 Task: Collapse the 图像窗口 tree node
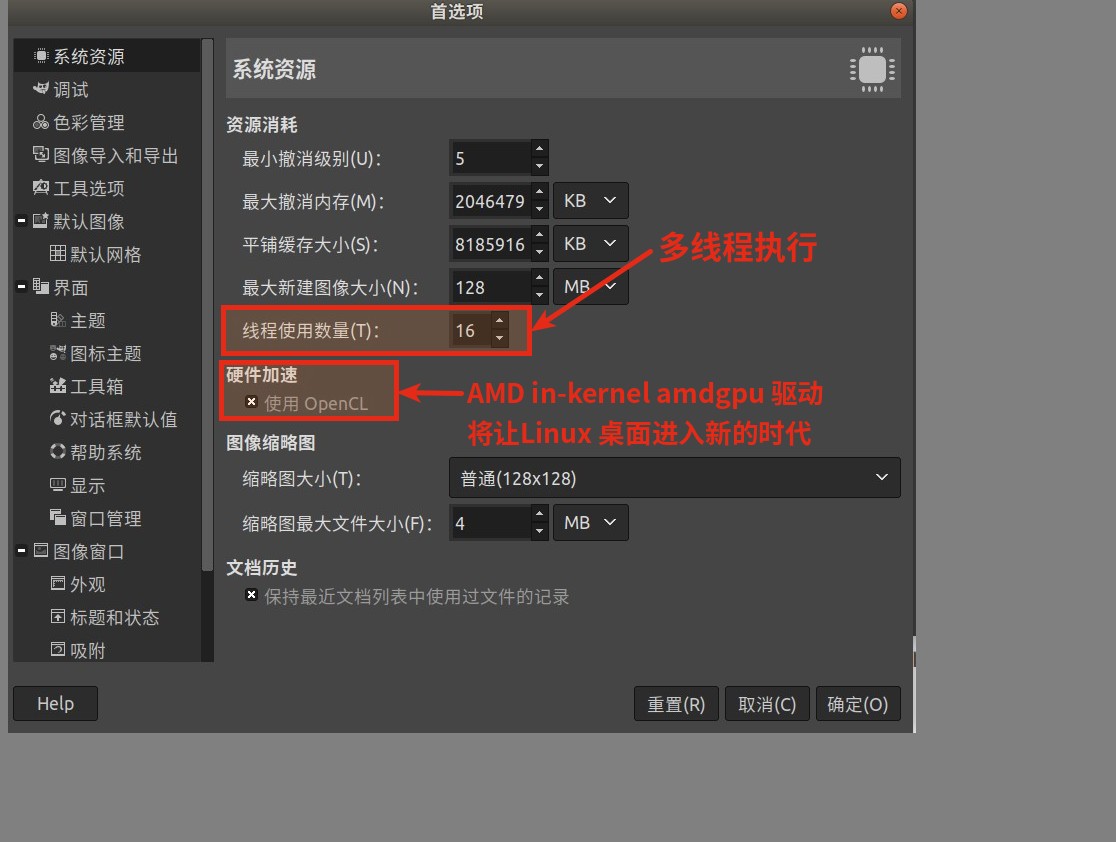pos(21,550)
